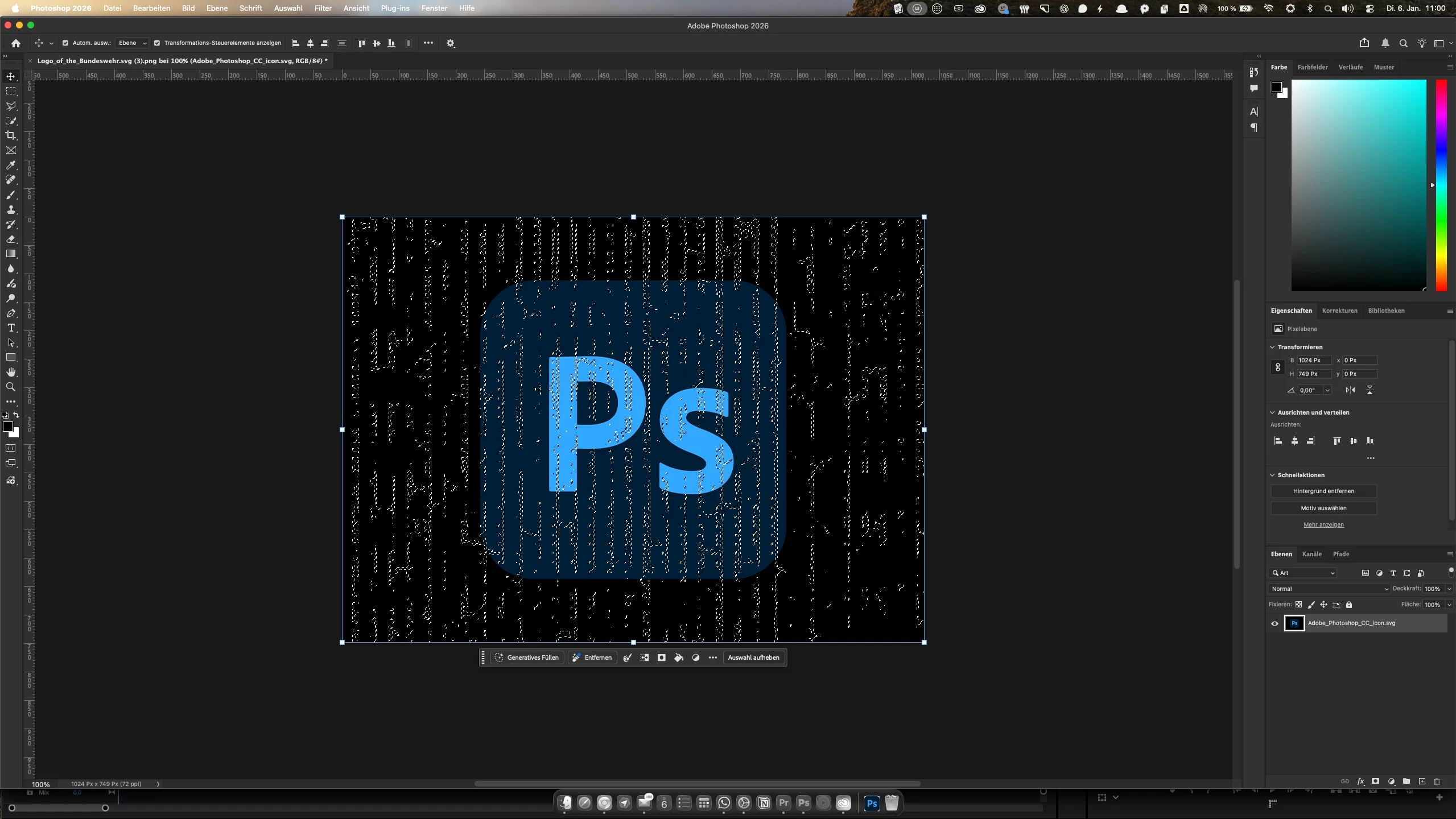Add a layer mask at panel bottom
The image size is (1456, 819).
[1375, 781]
